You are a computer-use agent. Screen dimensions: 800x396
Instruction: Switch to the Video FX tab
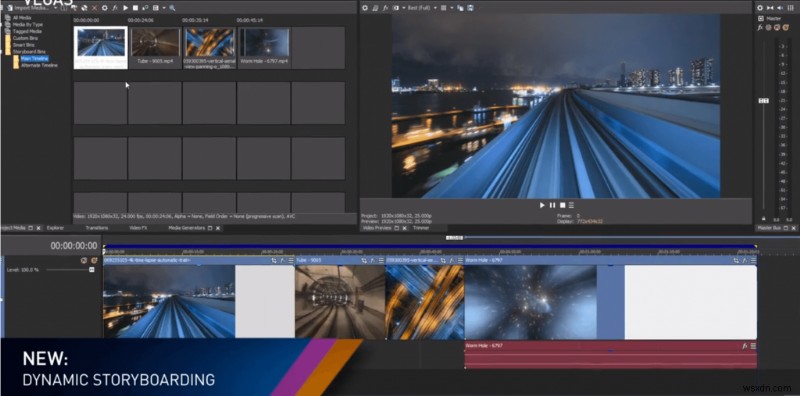(138, 228)
